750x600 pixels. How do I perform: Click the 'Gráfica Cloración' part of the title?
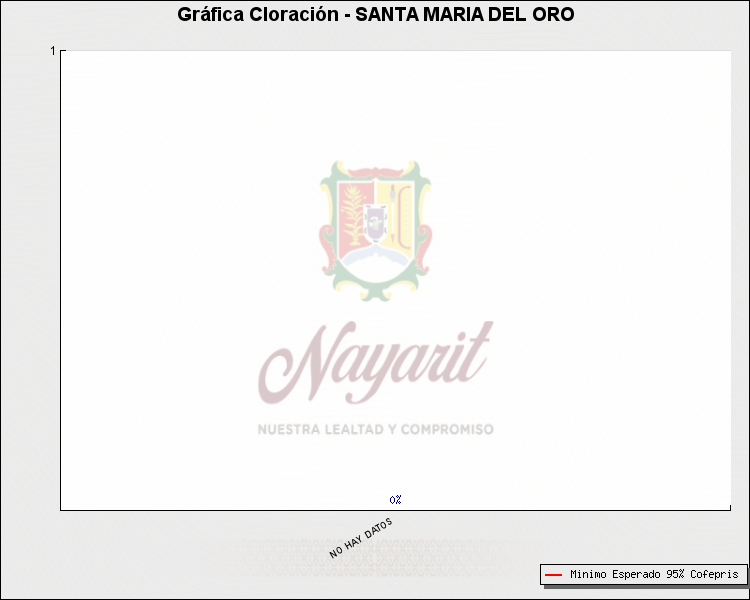[257, 15]
